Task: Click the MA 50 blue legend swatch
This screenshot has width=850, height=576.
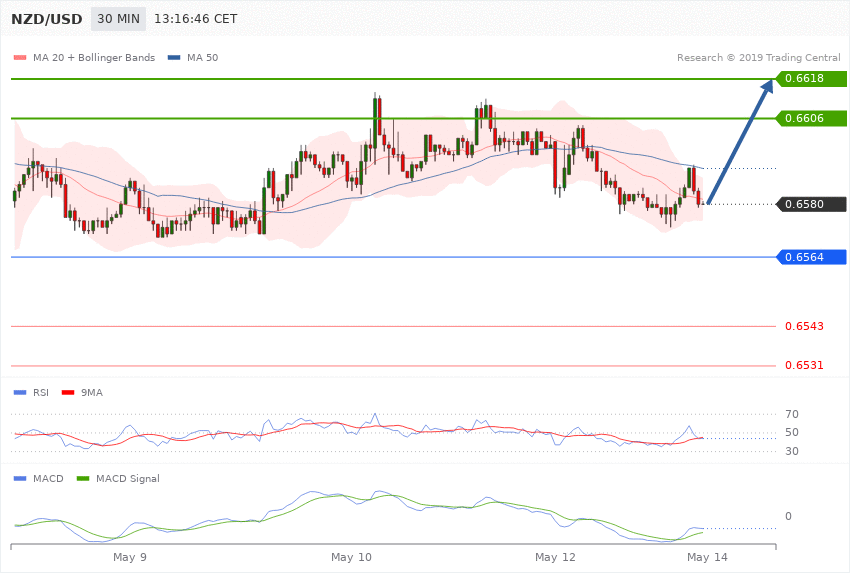Action: pos(174,57)
